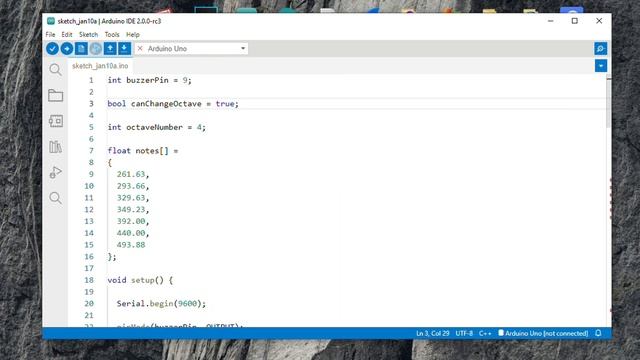Click the lower magnifier sidebar icon

click(56, 198)
